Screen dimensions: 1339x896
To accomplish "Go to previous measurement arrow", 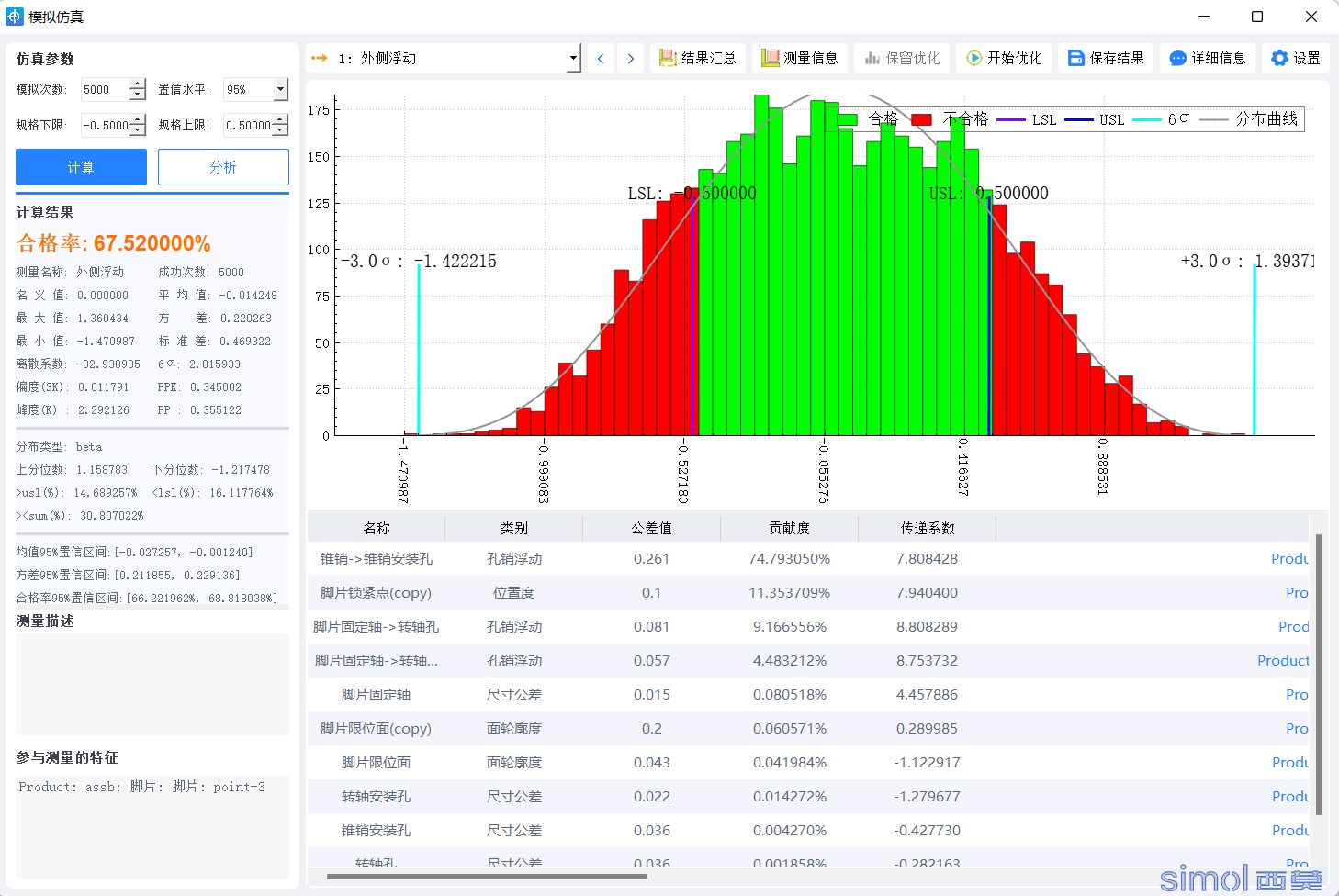I will (601, 58).
